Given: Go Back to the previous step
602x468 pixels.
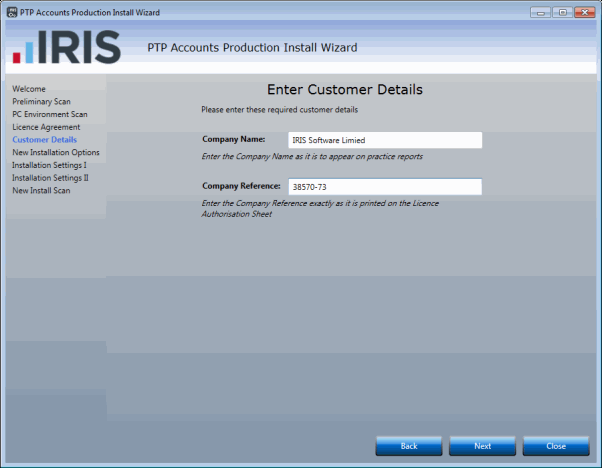Looking at the screenshot, I should tap(409, 446).
